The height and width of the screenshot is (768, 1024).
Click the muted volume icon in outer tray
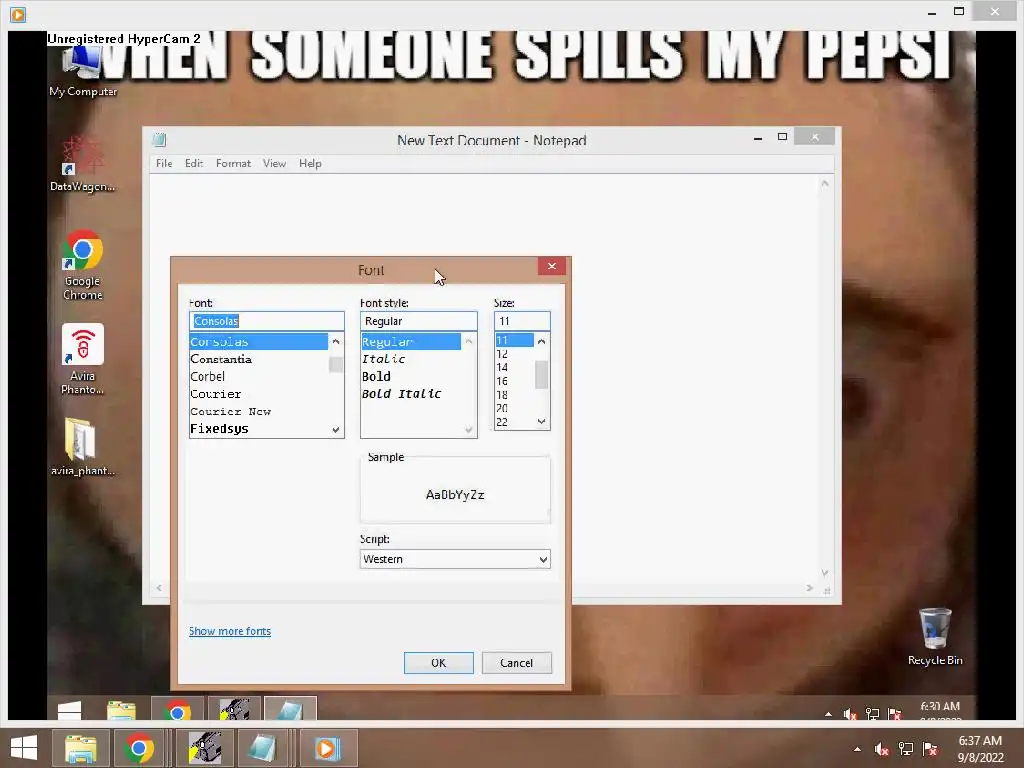click(x=882, y=749)
